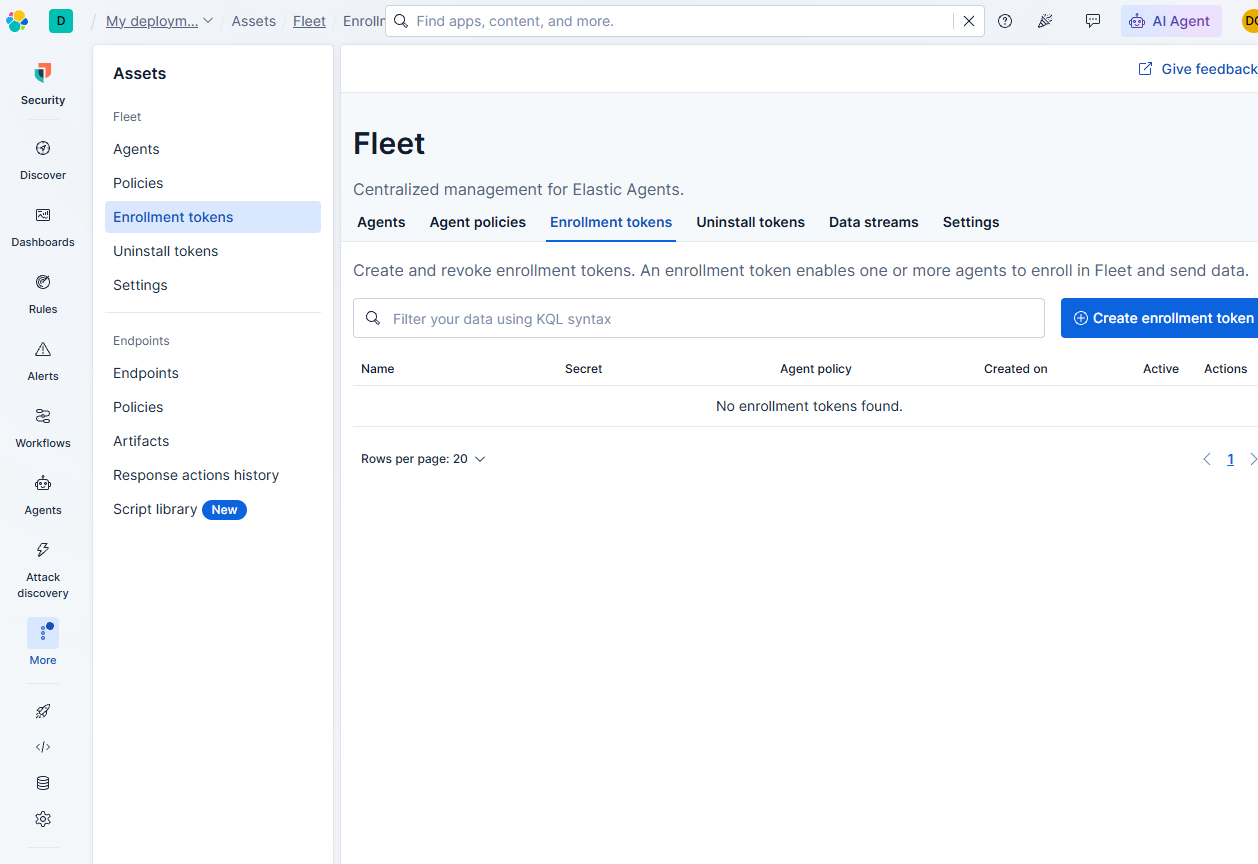The image size is (1258, 864).
Task: Open Workflows from the sidebar
Action: point(43,428)
